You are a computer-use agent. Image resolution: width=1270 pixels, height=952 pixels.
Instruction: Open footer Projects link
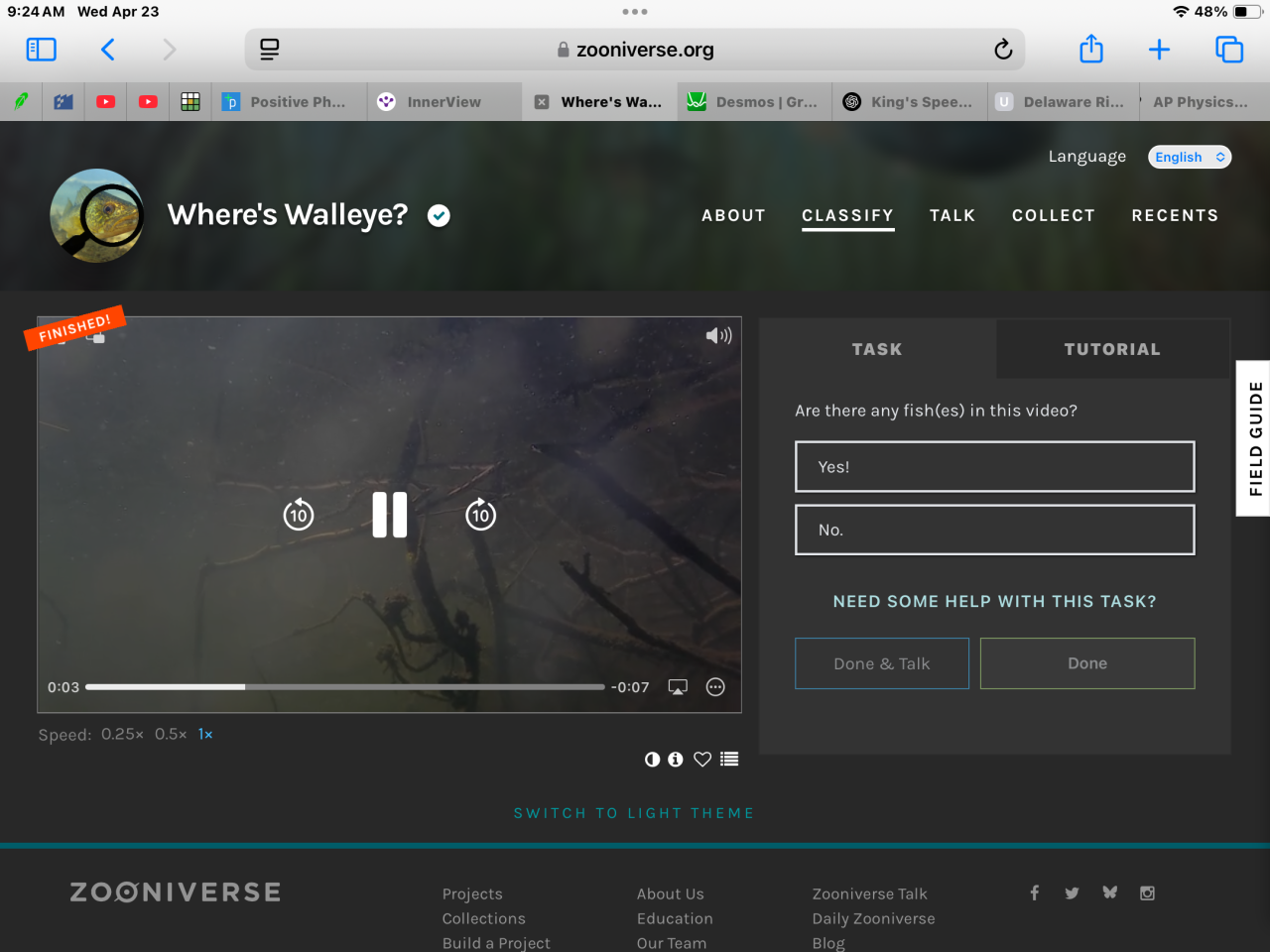[472, 893]
